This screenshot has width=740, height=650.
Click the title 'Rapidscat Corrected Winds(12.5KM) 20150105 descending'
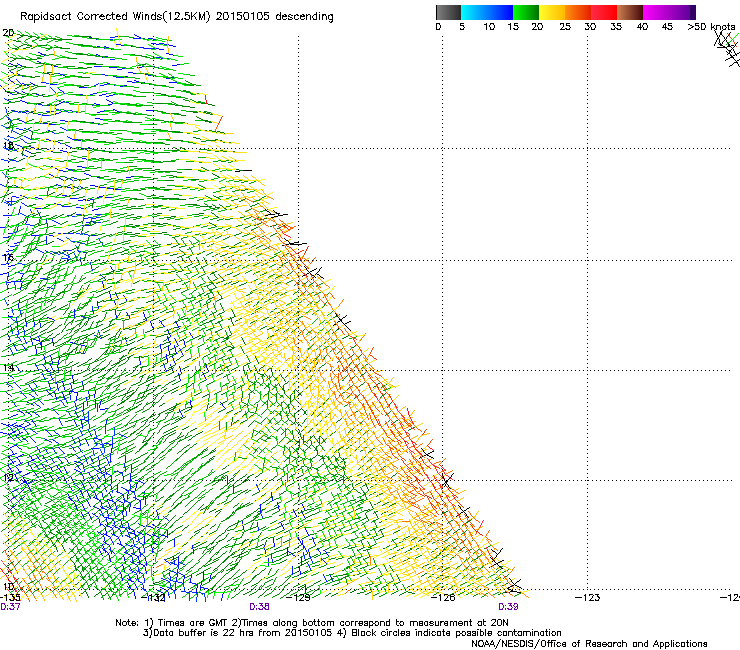pos(177,17)
